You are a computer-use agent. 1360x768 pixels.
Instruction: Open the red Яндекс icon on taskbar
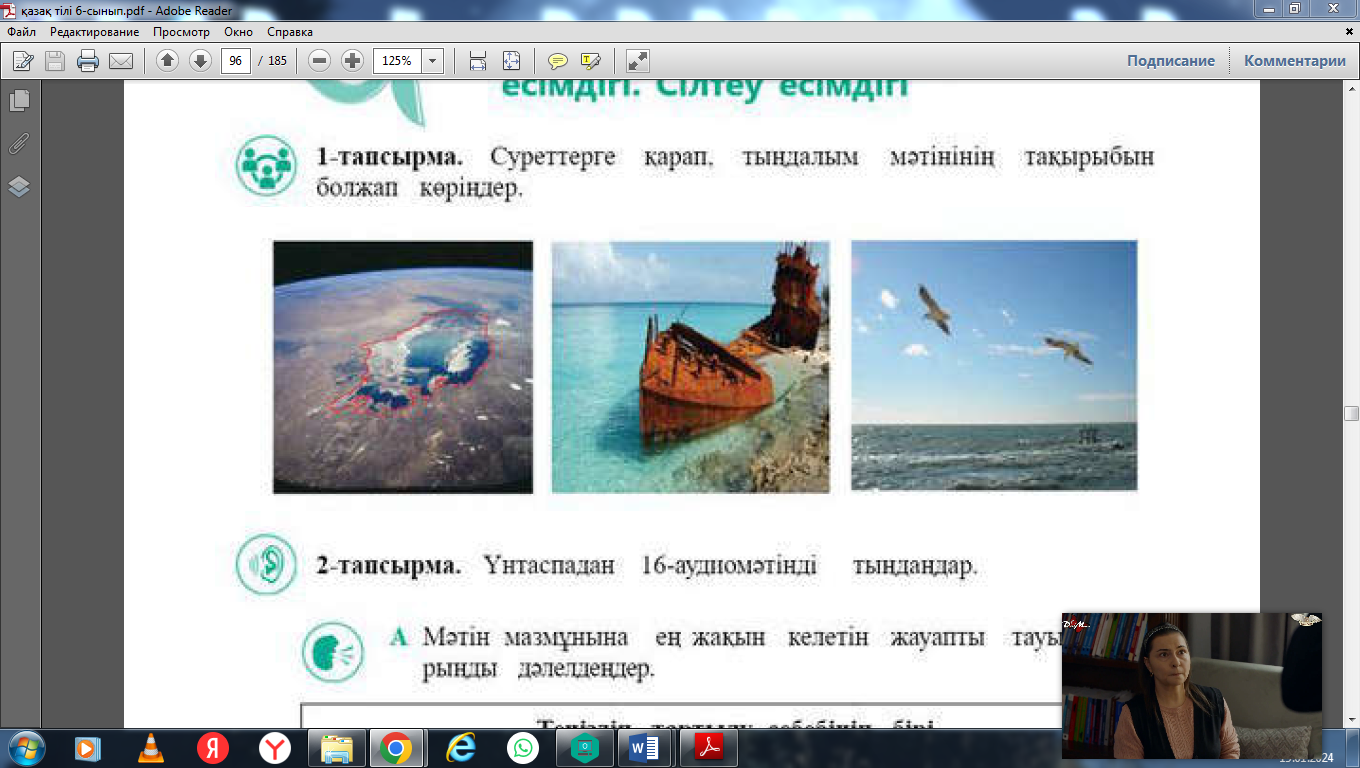click(x=212, y=748)
